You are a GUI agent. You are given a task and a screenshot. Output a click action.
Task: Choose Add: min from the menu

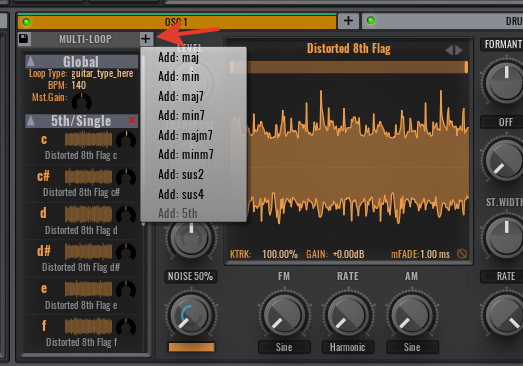point(179,77)
